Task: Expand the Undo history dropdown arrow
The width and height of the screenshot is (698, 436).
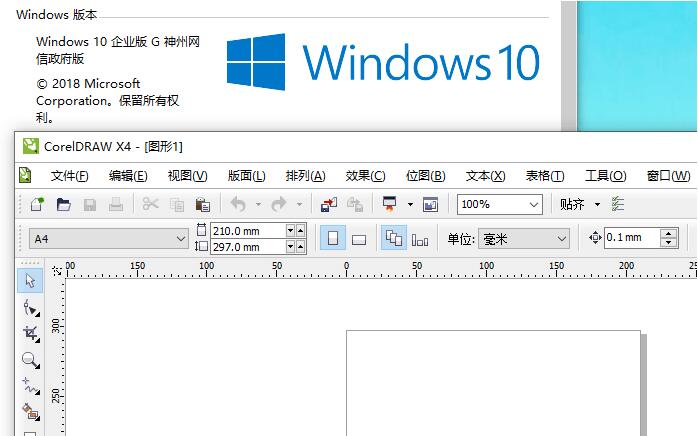Action: (x=258, y=204)
